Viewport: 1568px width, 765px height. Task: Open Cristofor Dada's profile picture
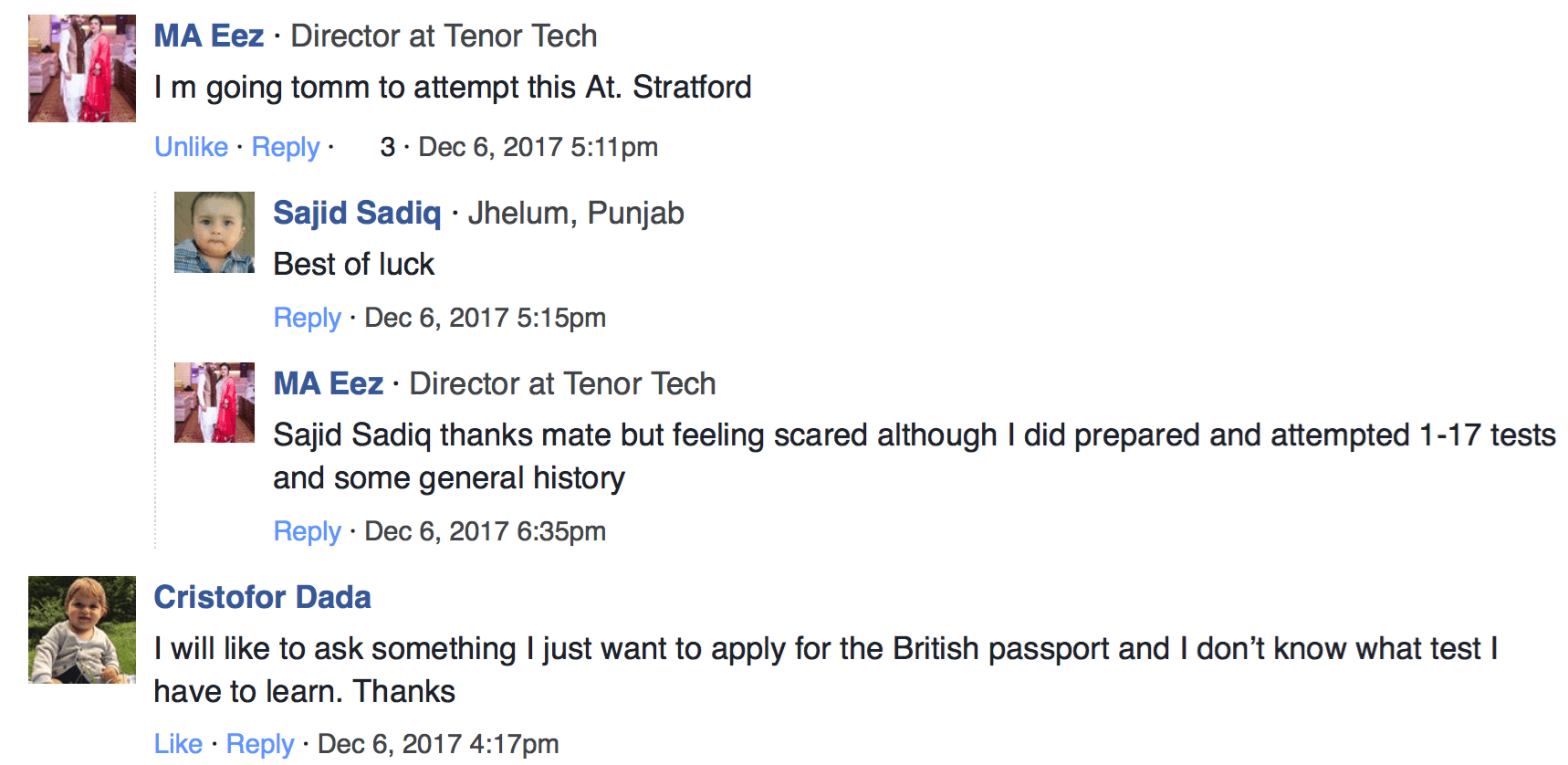[82, 630]
